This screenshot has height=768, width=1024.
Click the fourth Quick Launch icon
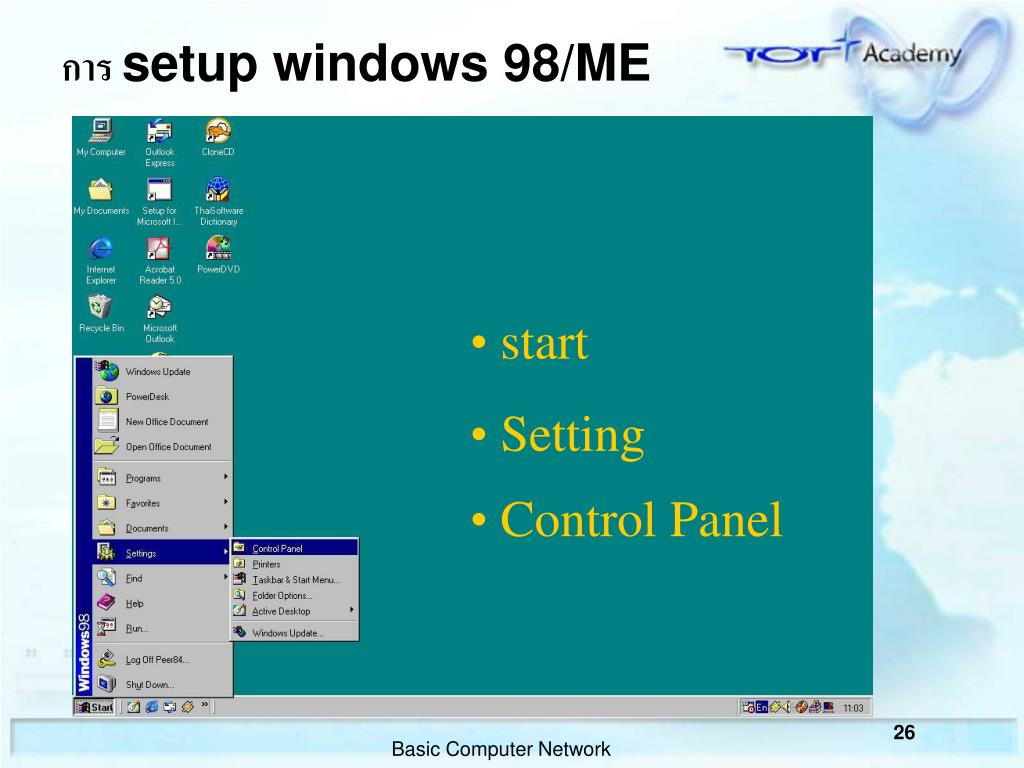click(188, 707)
